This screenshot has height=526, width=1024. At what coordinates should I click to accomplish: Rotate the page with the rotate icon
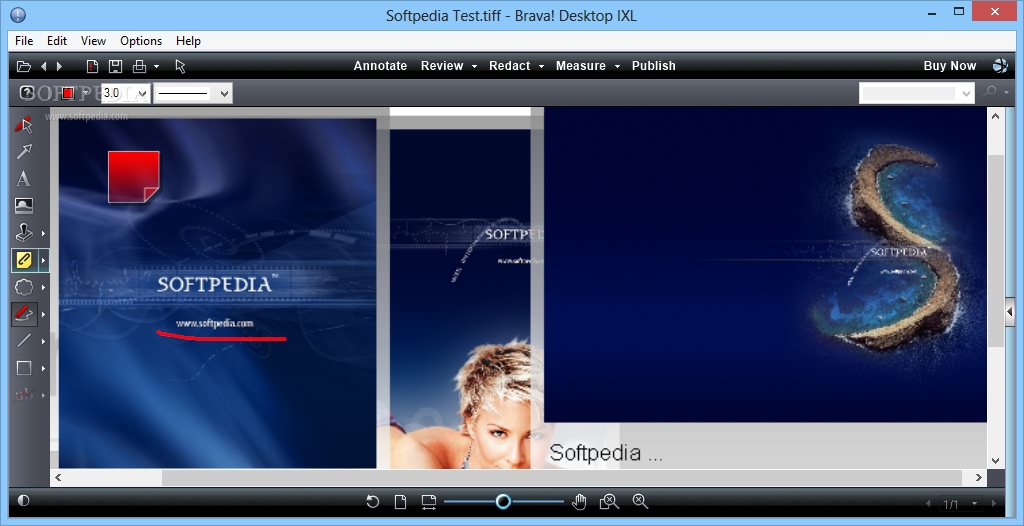coord(372,502)
